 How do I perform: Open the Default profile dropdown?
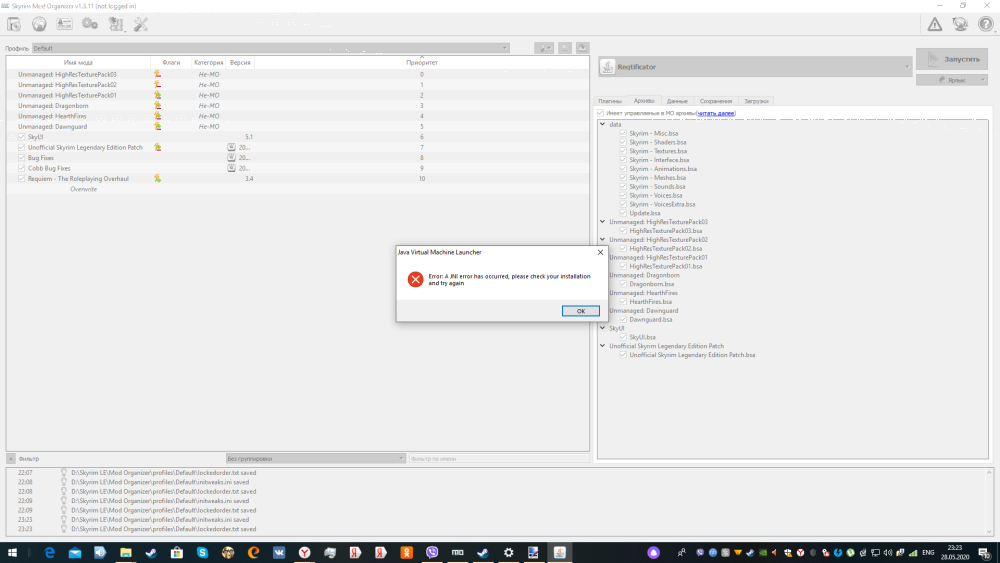tap(270, 48)
